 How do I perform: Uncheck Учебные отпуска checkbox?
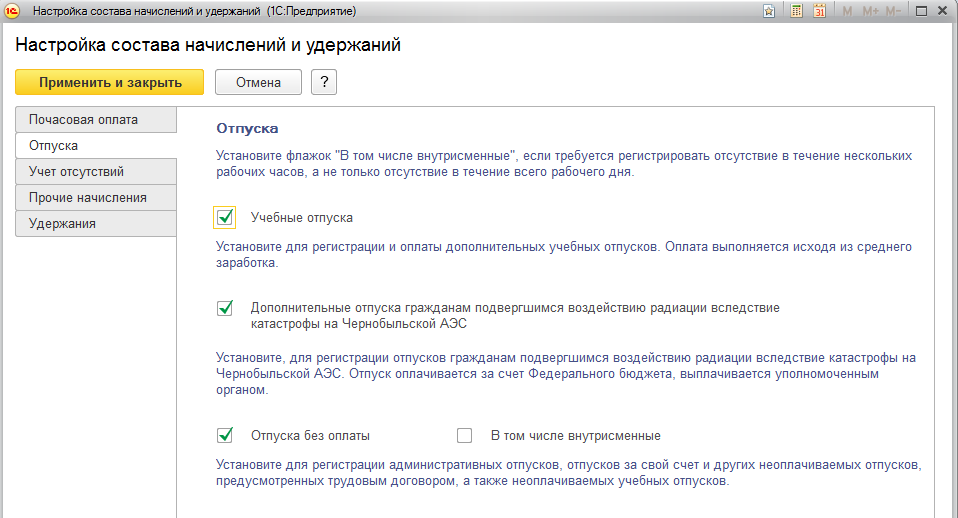point(225,217)
